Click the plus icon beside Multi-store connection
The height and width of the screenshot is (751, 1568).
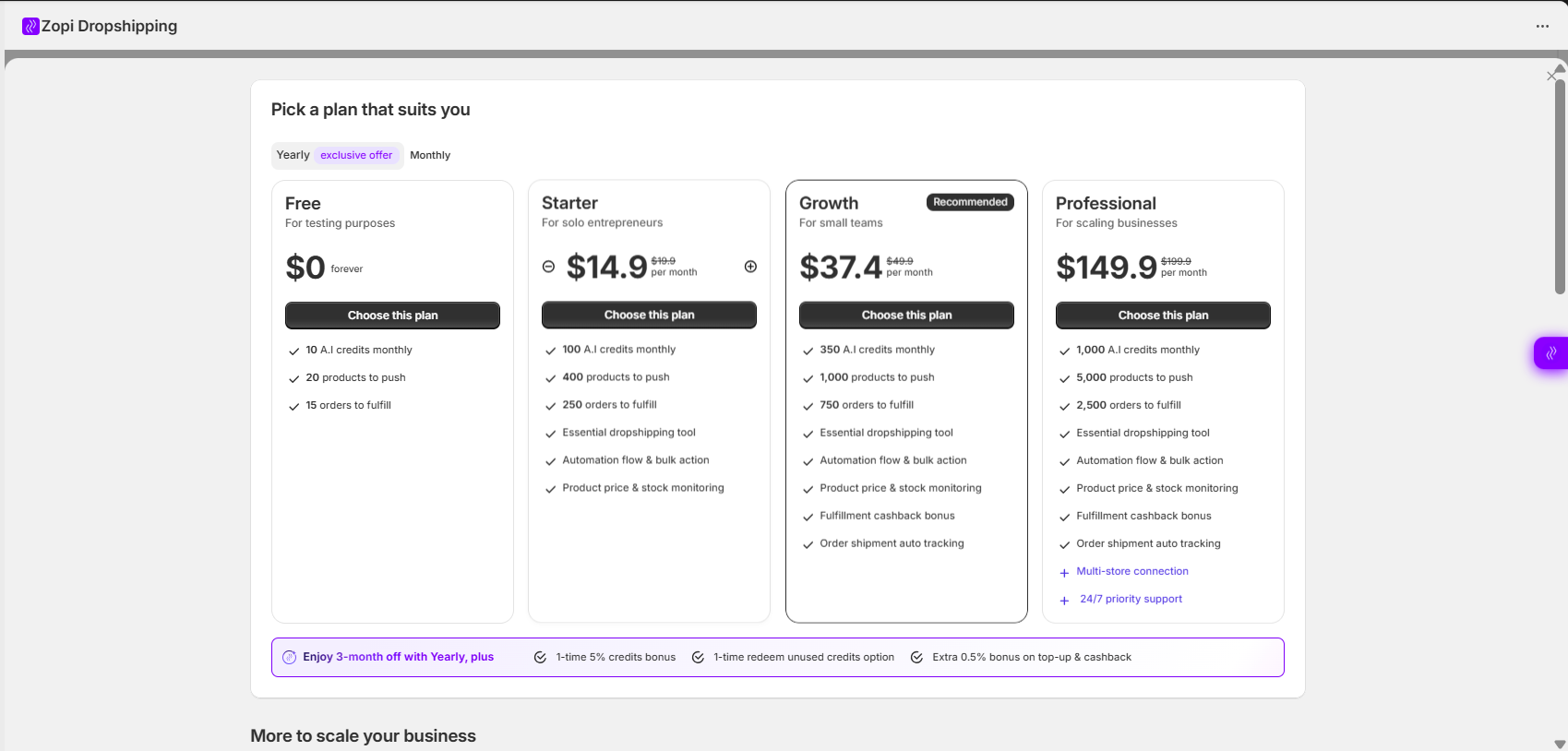pyautogui.click(x=1064, y=573)
